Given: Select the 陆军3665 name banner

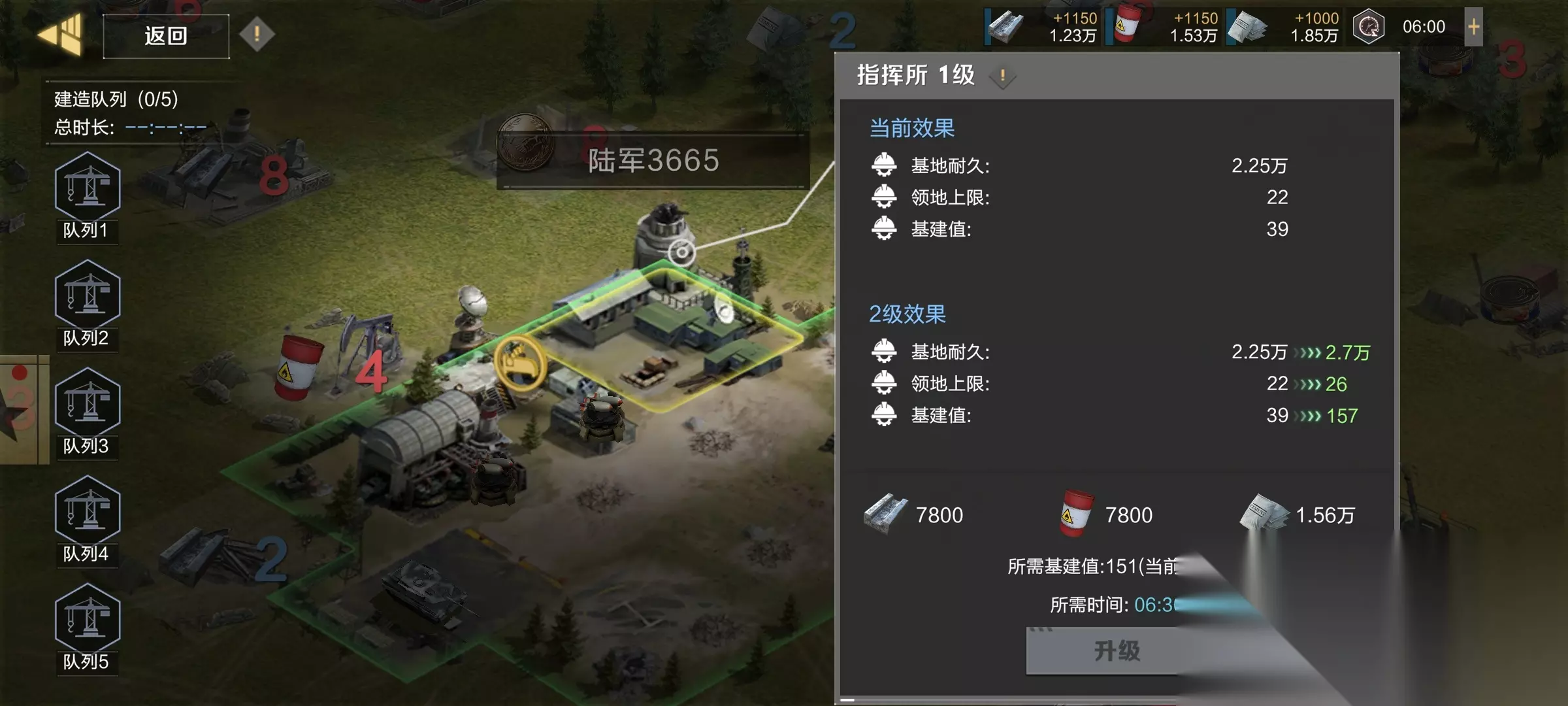Looking at the screenshot, I should pos(653,161).
